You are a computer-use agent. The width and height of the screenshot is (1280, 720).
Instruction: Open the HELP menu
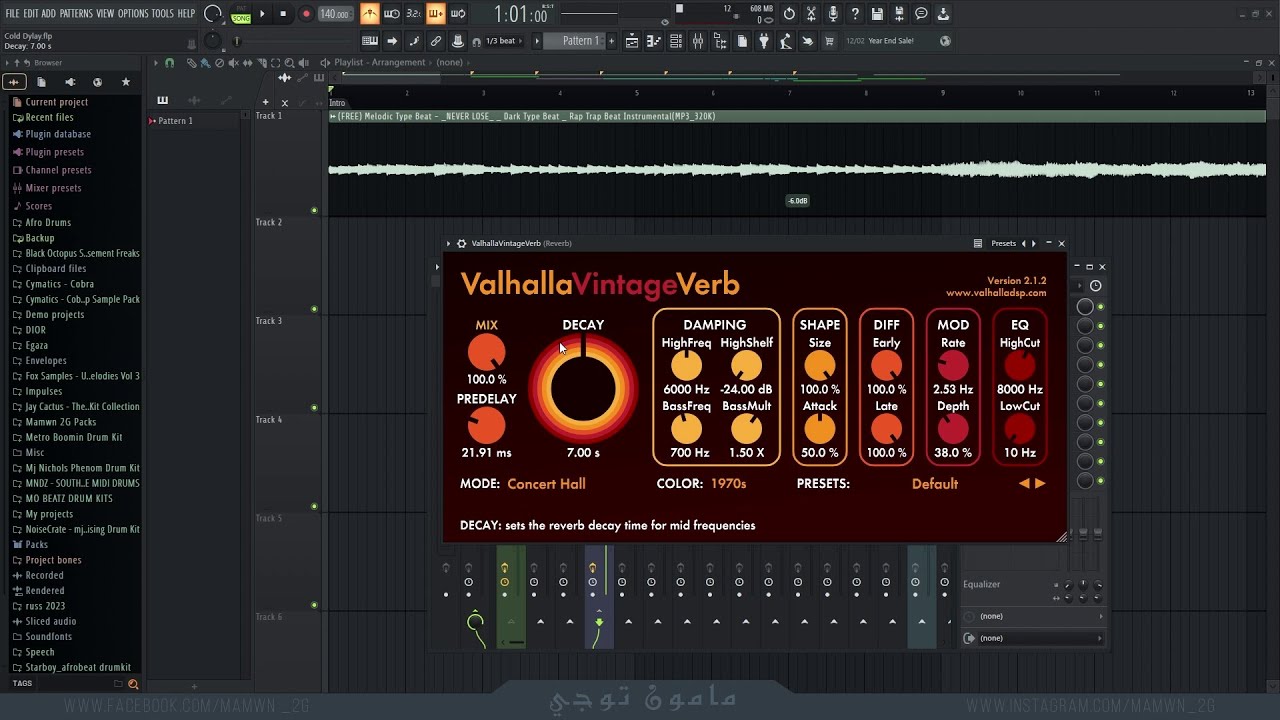click(187, 14)
